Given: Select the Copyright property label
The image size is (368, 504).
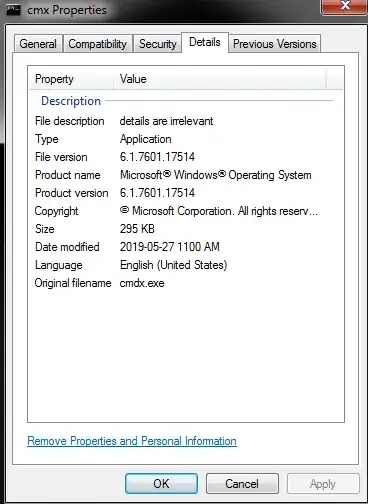Looking at the screenshot, I should tap(56, 211).
